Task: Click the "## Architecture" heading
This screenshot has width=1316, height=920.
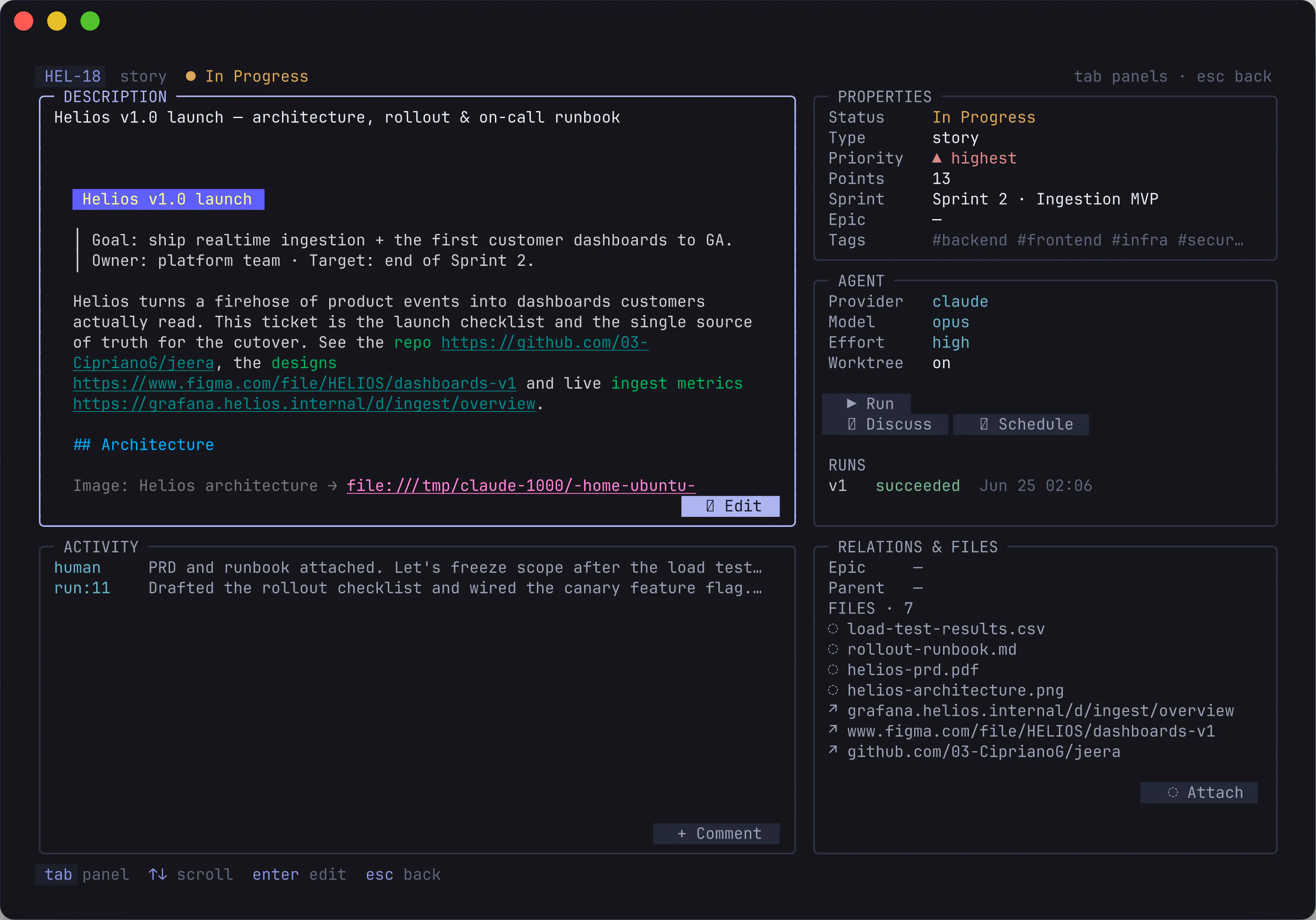Action: click(x=143, y=445)
